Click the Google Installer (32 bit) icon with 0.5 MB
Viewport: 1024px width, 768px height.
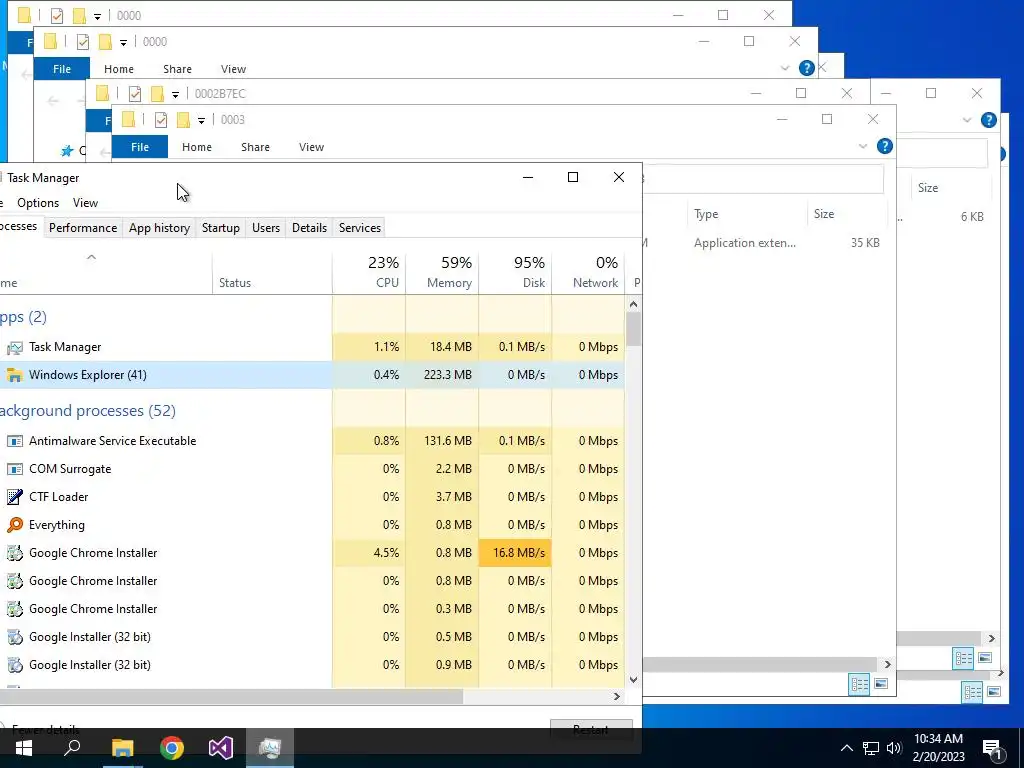click(14, 637)
